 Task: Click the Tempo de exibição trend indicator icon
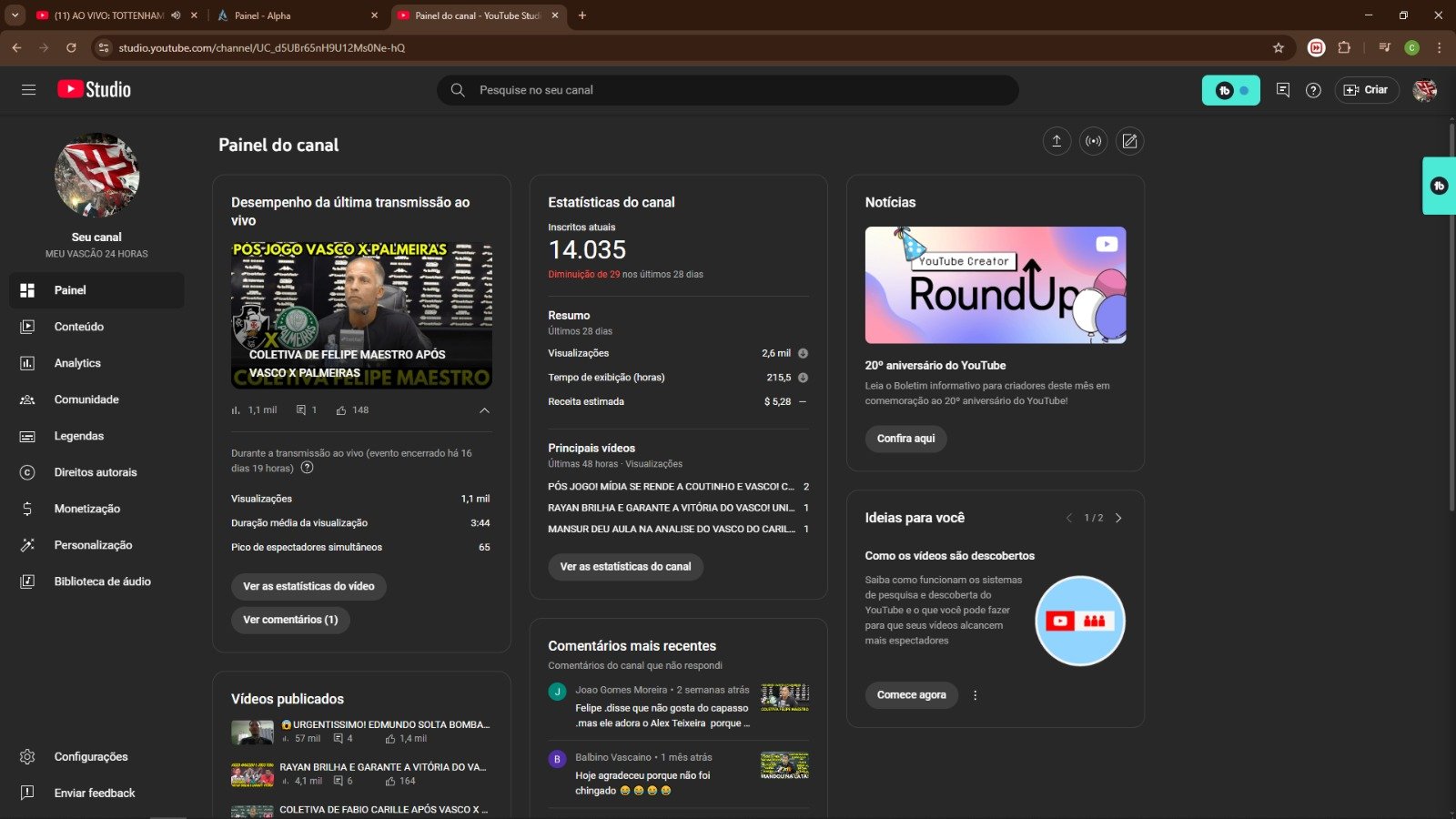coord(803,378)
